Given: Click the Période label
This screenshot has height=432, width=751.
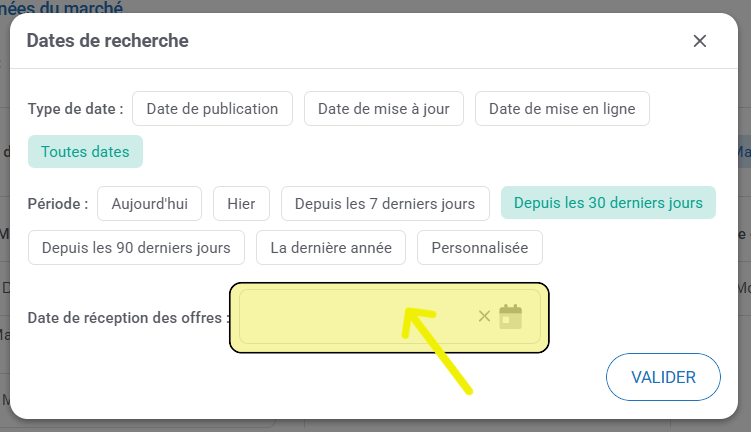Looking at the screenshot, I should [x=58, y=203].
